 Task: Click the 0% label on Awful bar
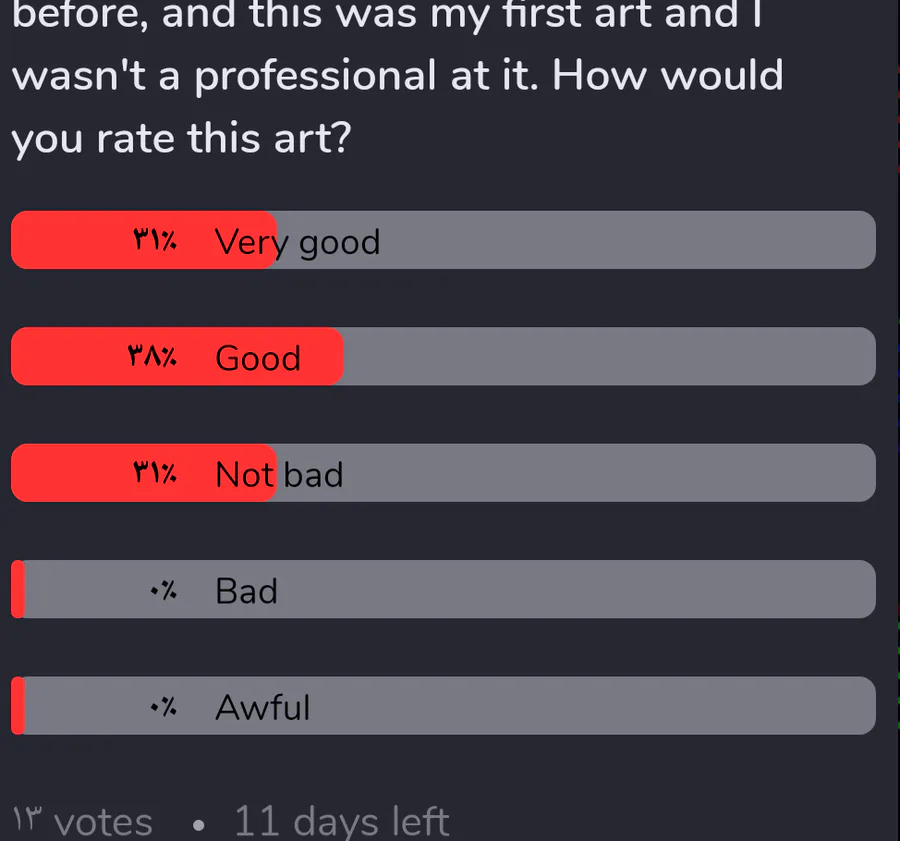pos(164,706)
